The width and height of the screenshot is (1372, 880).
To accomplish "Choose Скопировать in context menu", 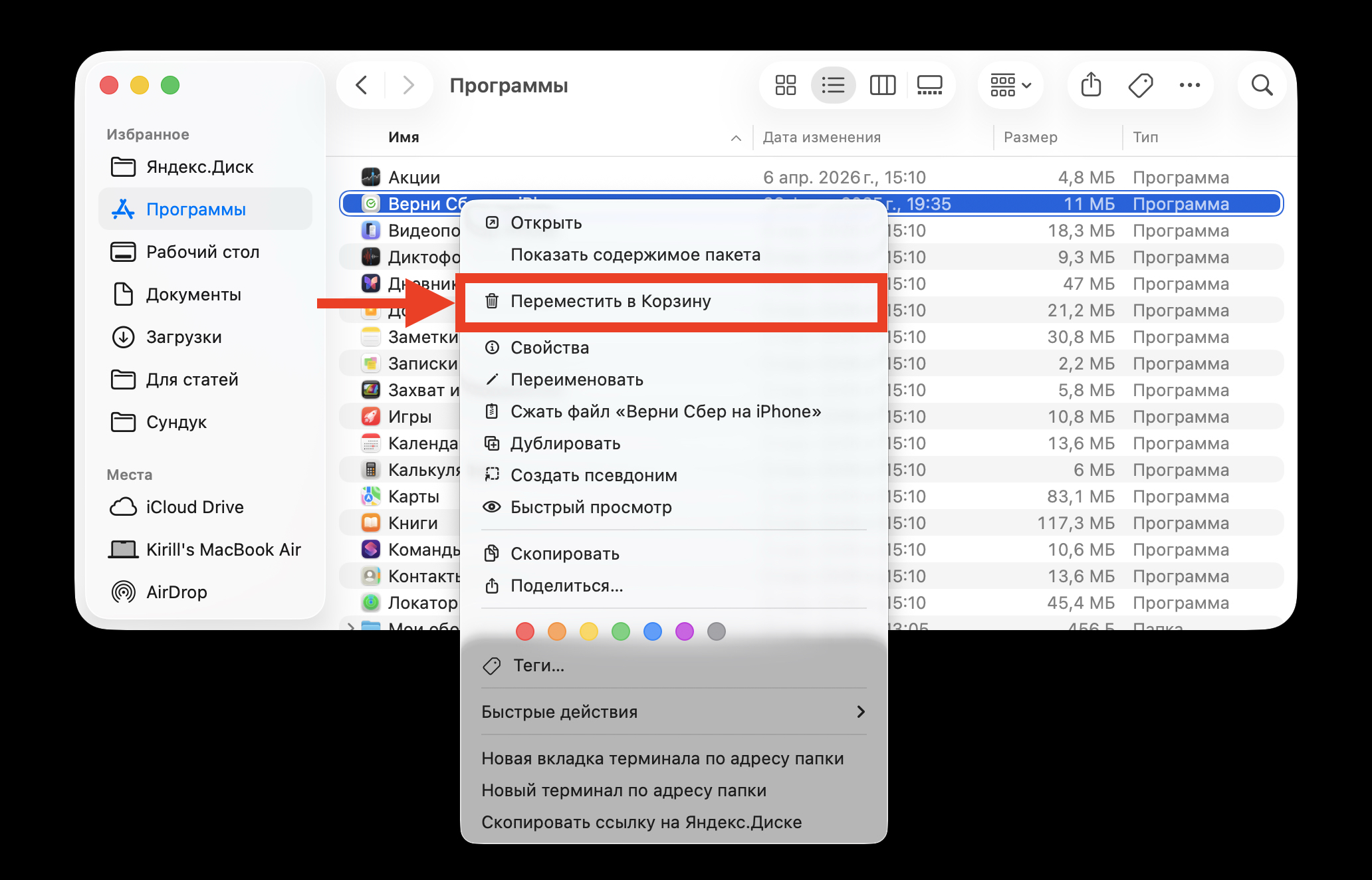I will pos(674,554).
